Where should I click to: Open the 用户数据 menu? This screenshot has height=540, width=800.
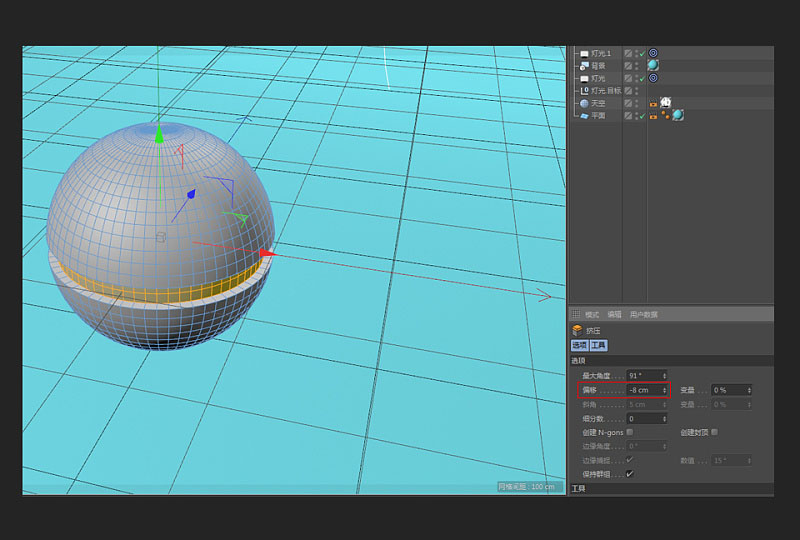pos(643,314)
